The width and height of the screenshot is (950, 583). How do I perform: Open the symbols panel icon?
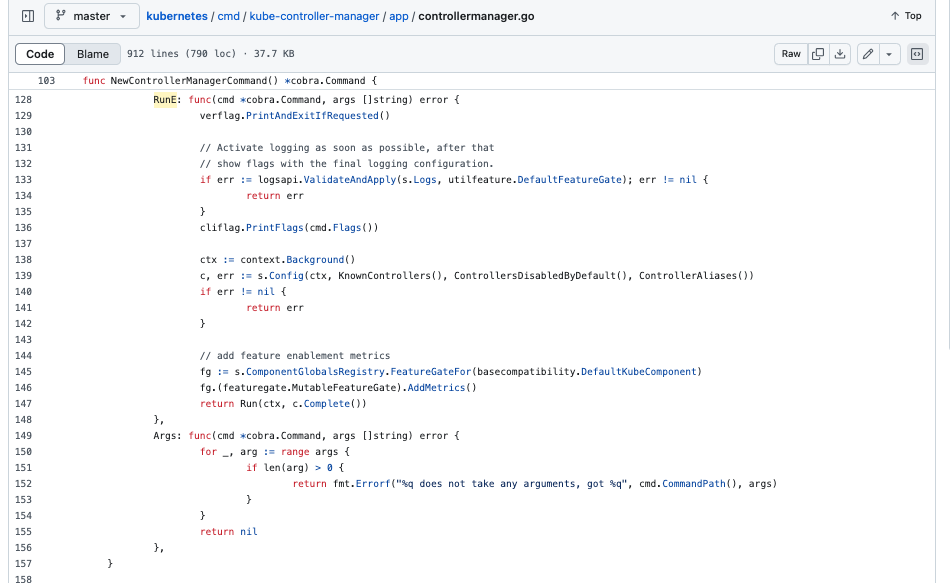point(917,54)
